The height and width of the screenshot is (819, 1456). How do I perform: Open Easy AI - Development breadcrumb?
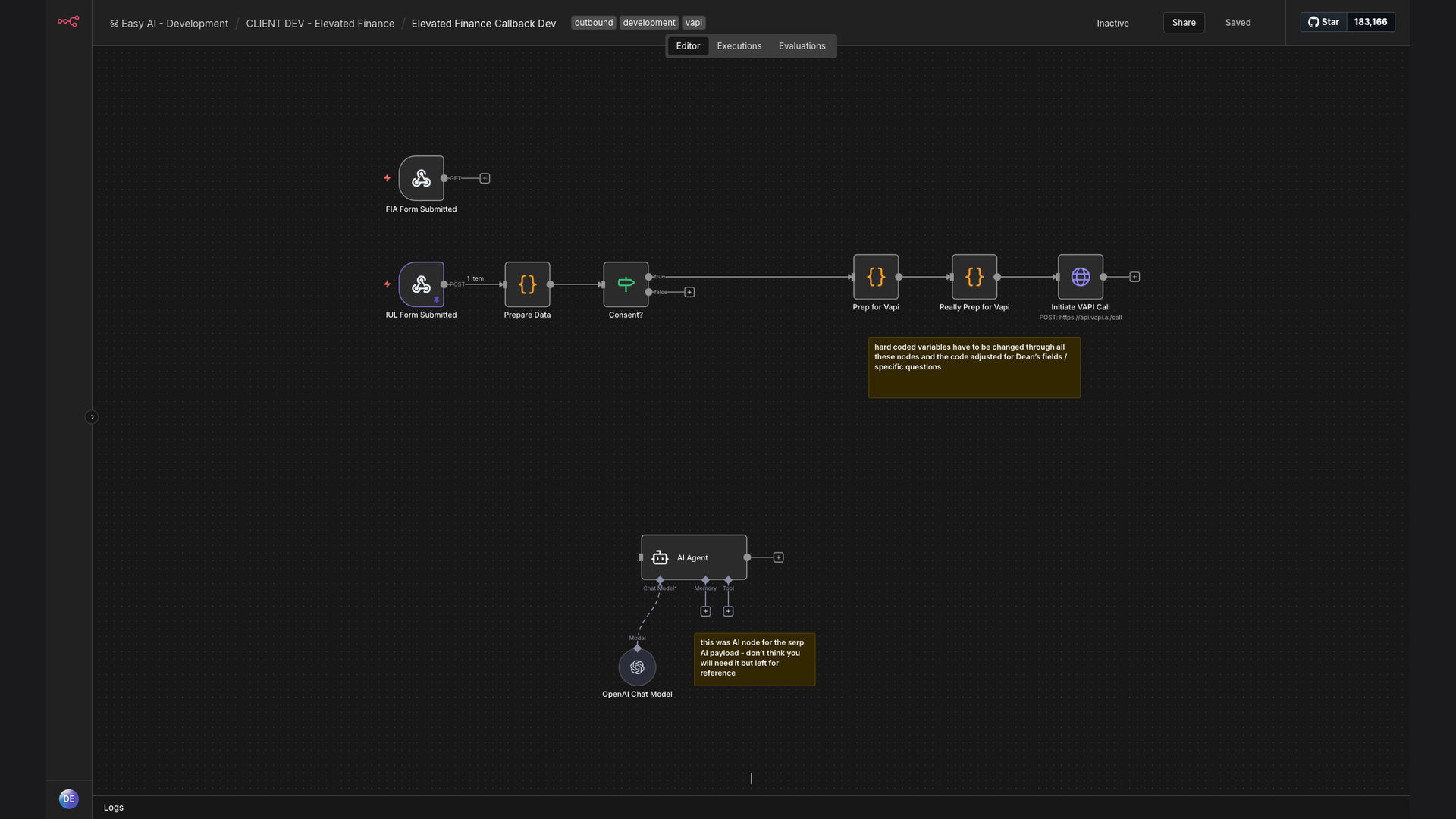click(x=169, y=24)
